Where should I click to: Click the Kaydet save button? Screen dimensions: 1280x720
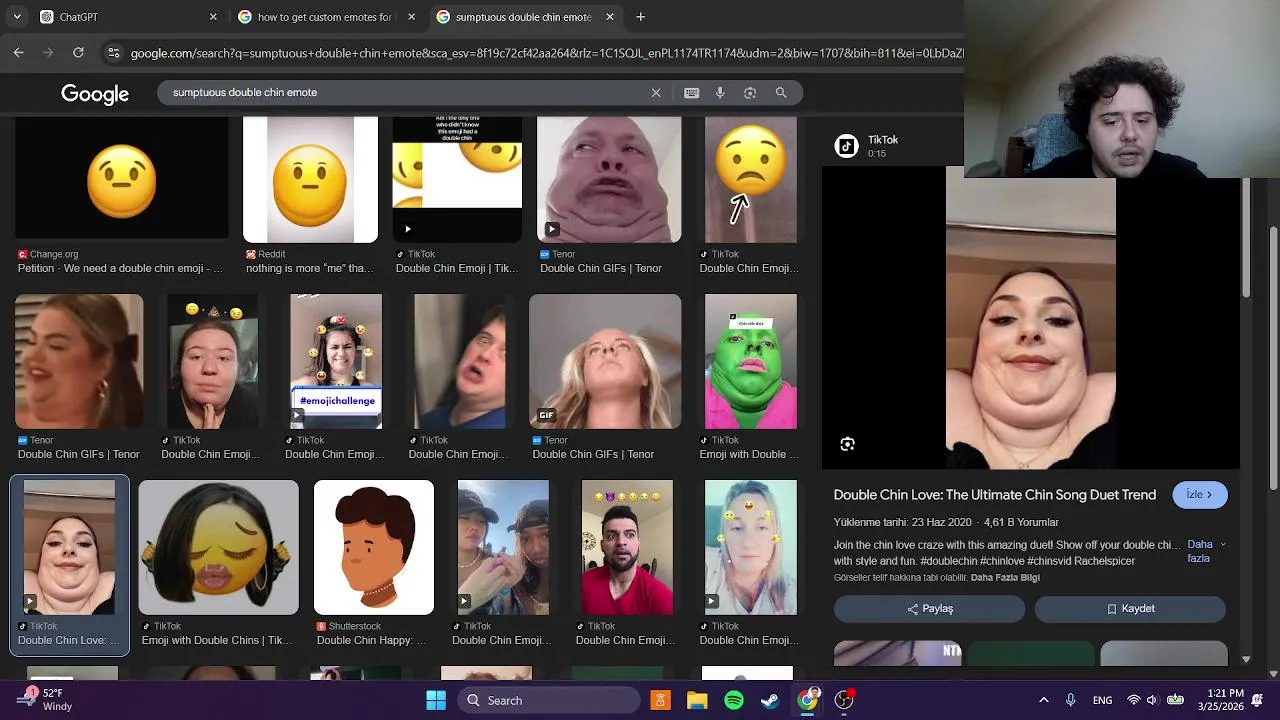pyautogui.click(x=1130, y=609)
